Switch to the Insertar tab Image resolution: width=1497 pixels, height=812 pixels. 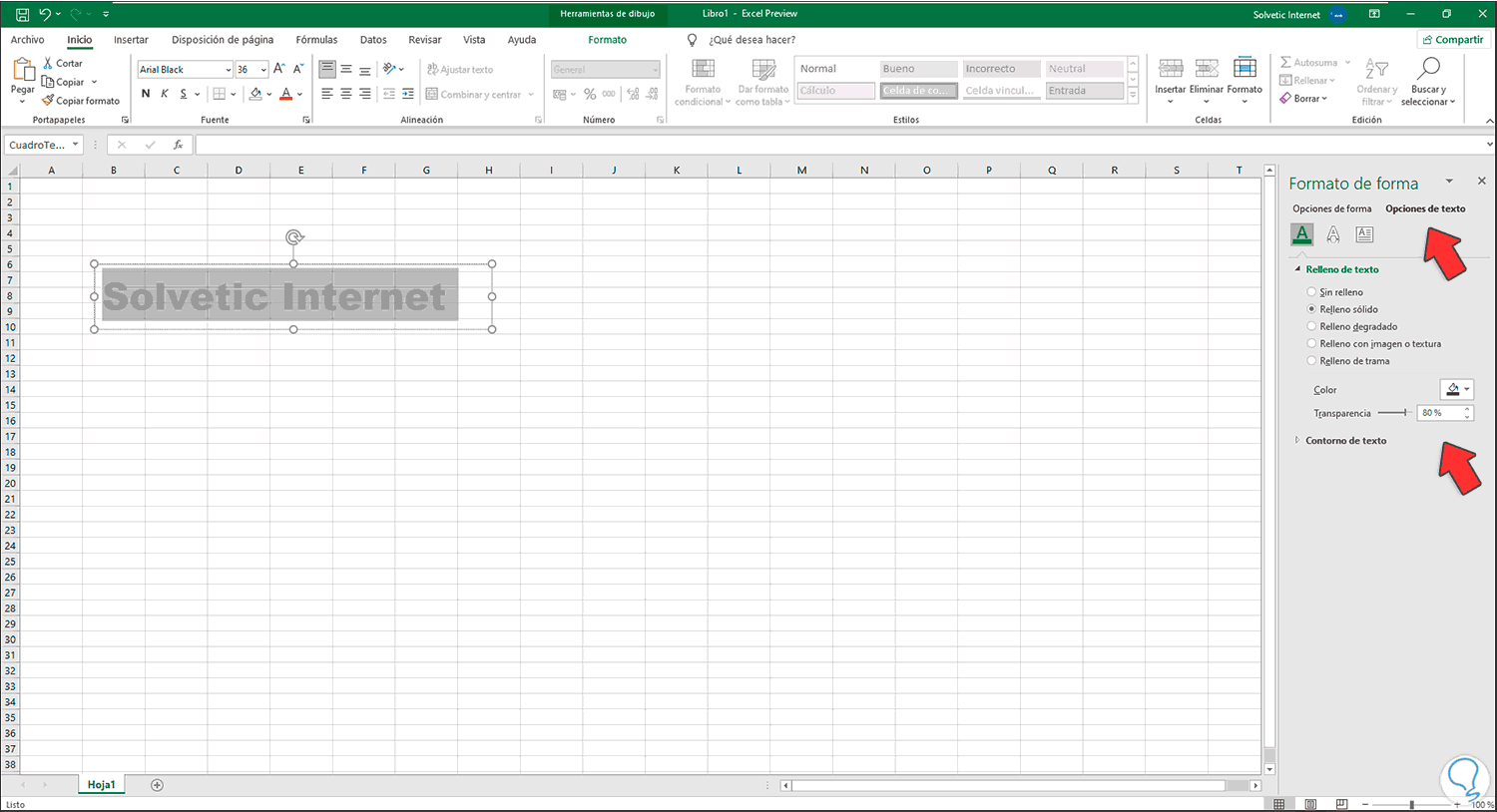tap(131, 40)
